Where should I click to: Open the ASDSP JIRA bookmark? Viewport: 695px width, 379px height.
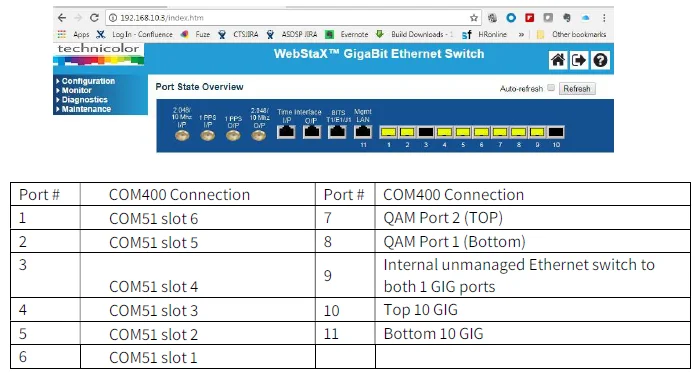(x=292, y=34)
